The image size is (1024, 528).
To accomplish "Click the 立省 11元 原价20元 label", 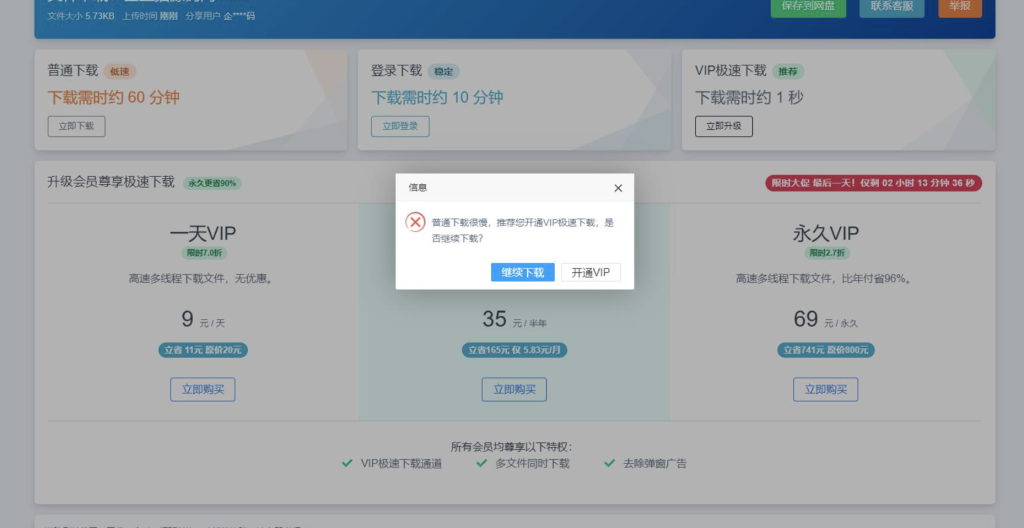I will coord(202,350).
